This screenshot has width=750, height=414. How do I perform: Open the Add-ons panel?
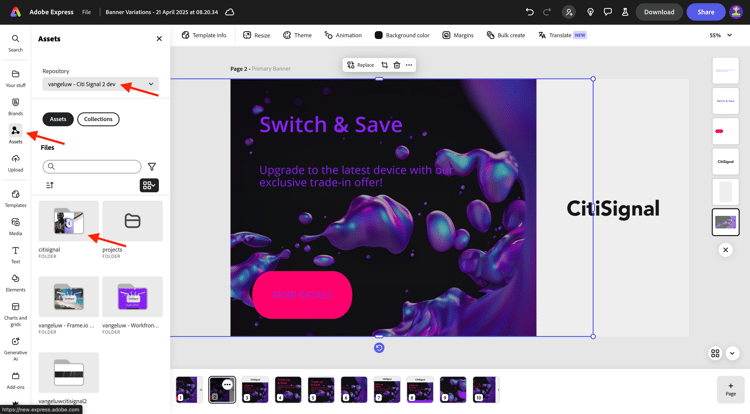[15, 380]
